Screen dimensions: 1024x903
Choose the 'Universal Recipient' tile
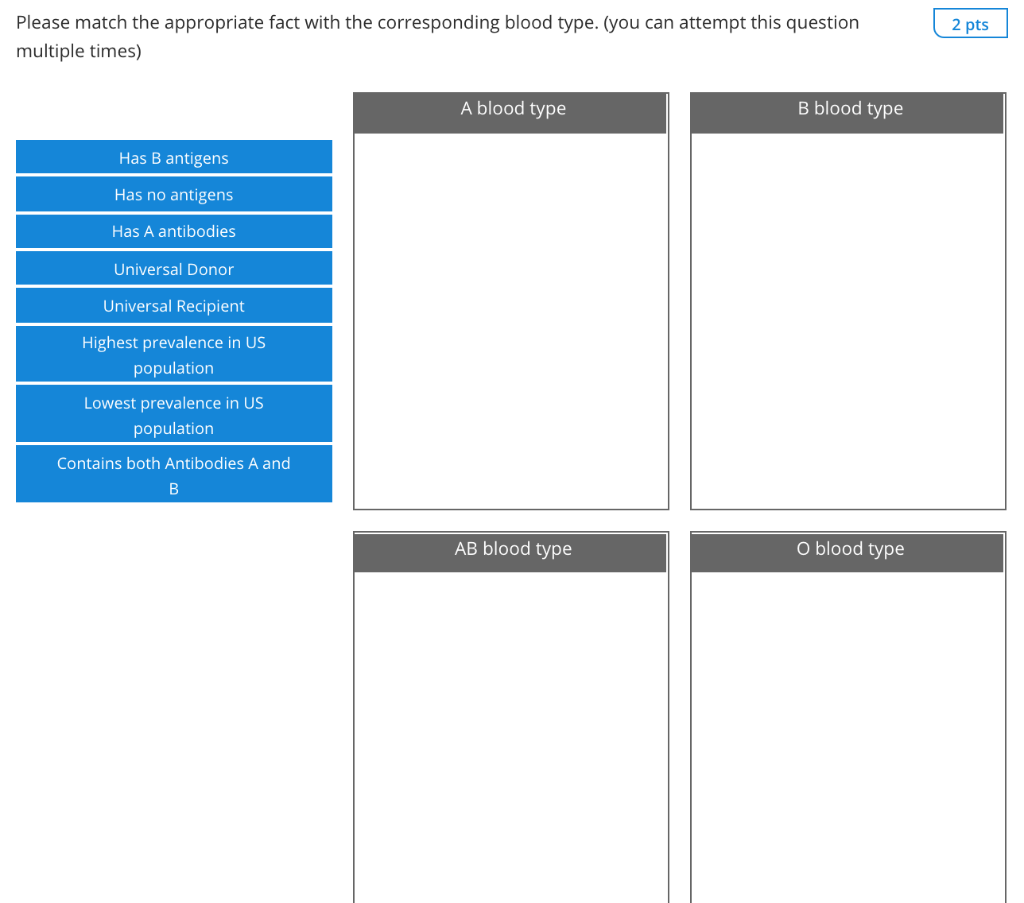(x=174, y=306)
